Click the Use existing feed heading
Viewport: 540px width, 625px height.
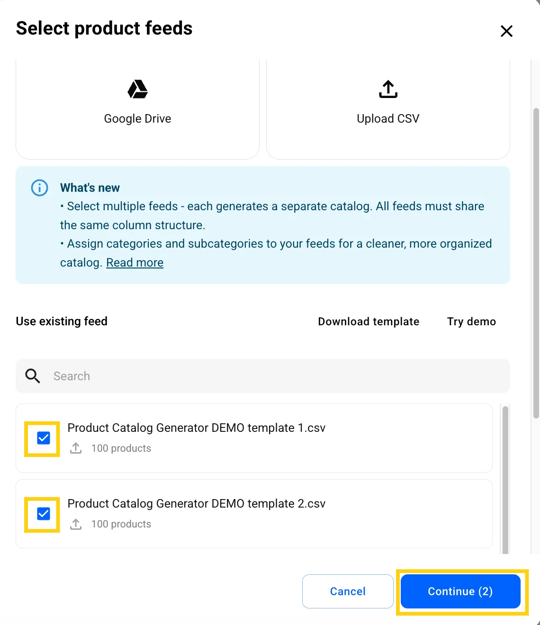(62, 321)
